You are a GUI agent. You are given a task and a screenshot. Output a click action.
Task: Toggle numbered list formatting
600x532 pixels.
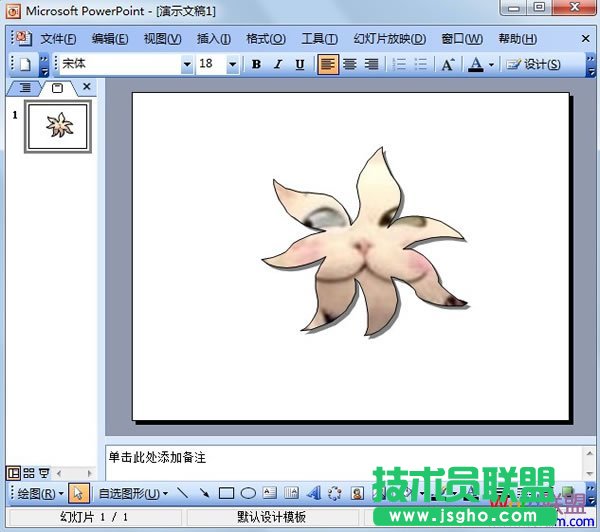click(399, 64)
